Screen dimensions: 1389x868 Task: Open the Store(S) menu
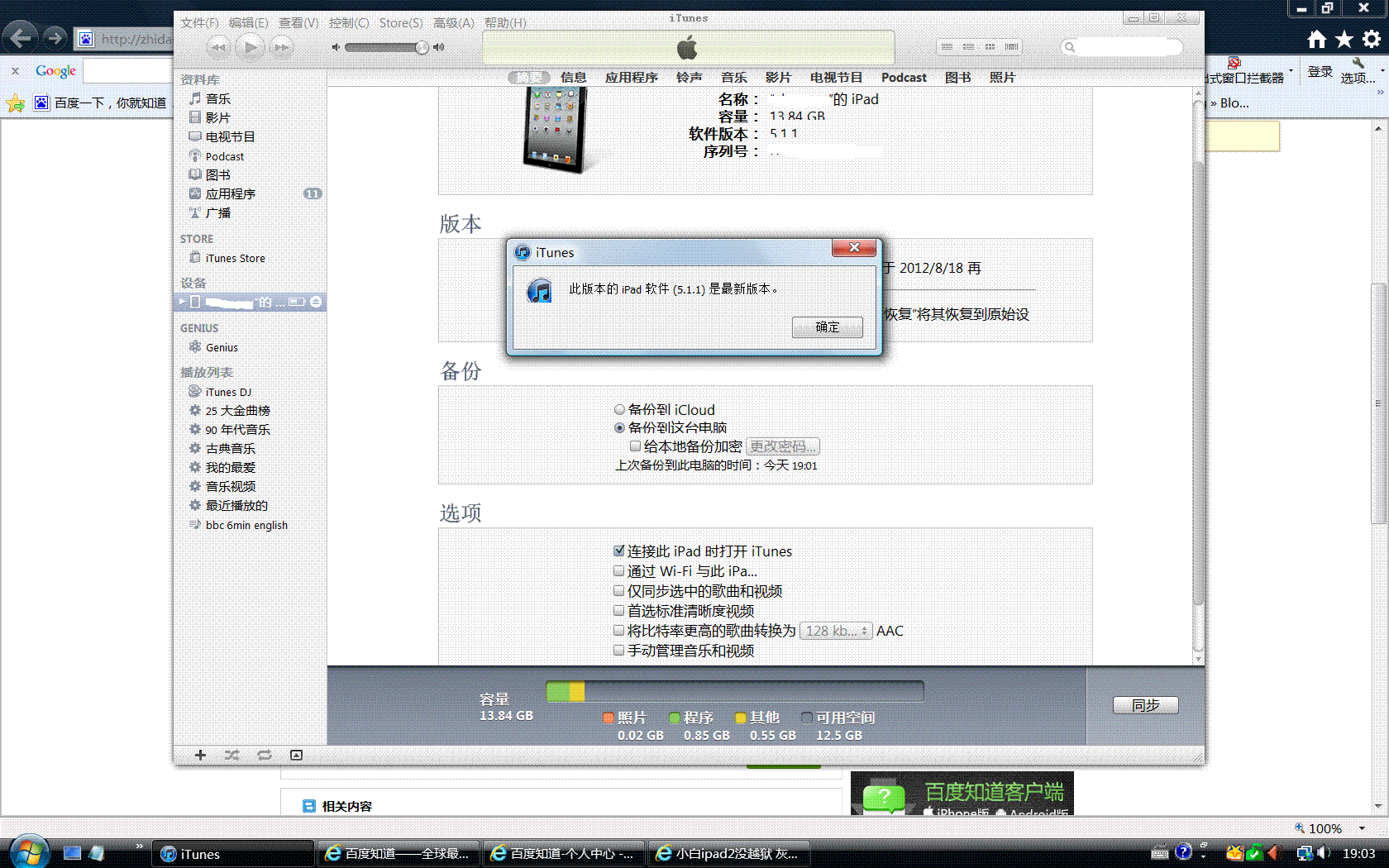point(401,22)
